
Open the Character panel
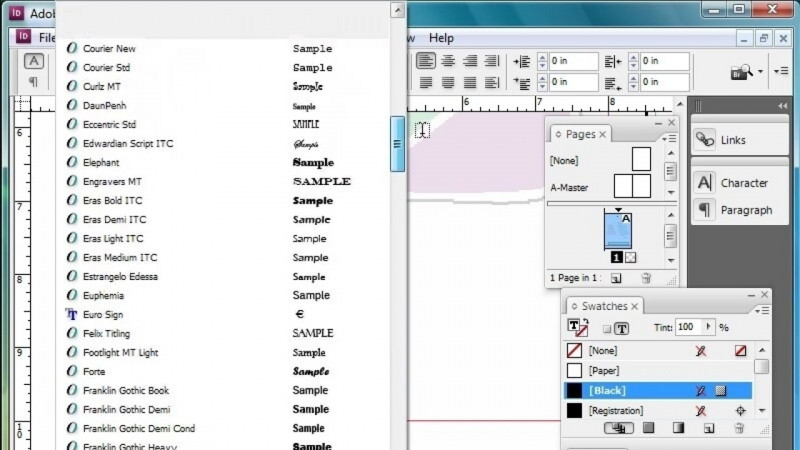[x=740, y=183]
